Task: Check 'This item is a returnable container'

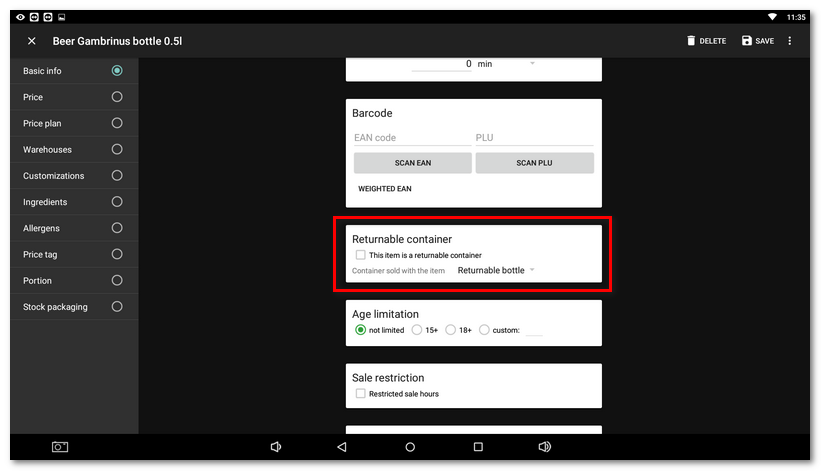Action: tap(360, 255)
